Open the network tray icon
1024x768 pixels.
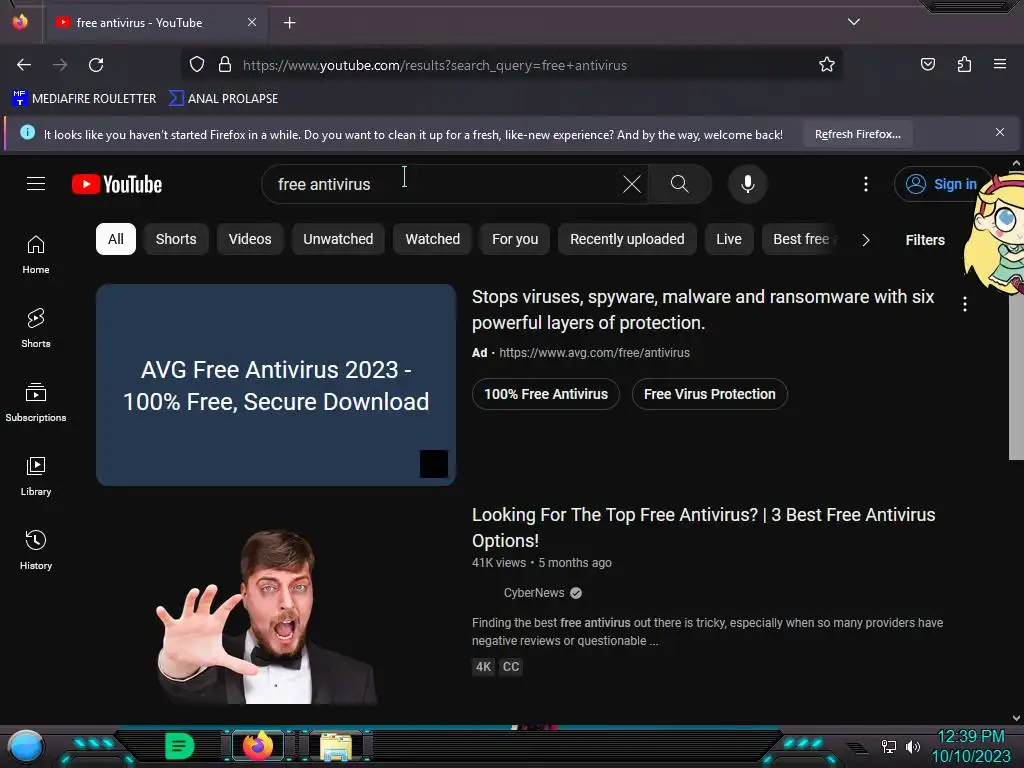889,746
